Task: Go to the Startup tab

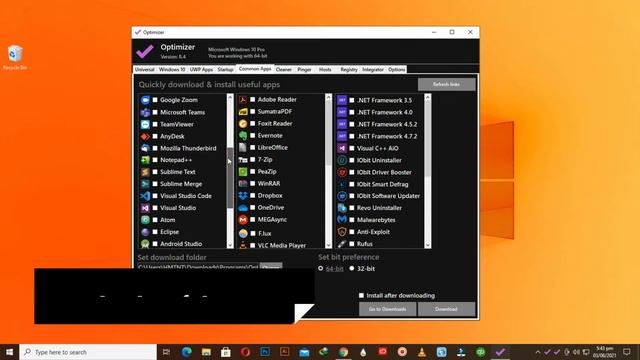Action: pyautogui.click(x=225, y=69)
